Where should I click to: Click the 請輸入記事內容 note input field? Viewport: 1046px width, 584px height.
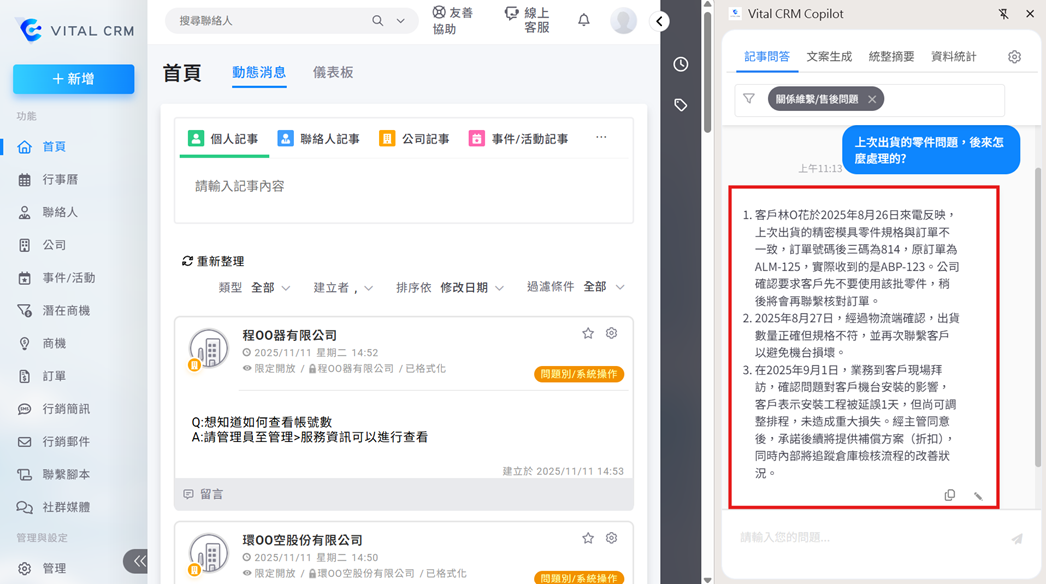point(402,187)
